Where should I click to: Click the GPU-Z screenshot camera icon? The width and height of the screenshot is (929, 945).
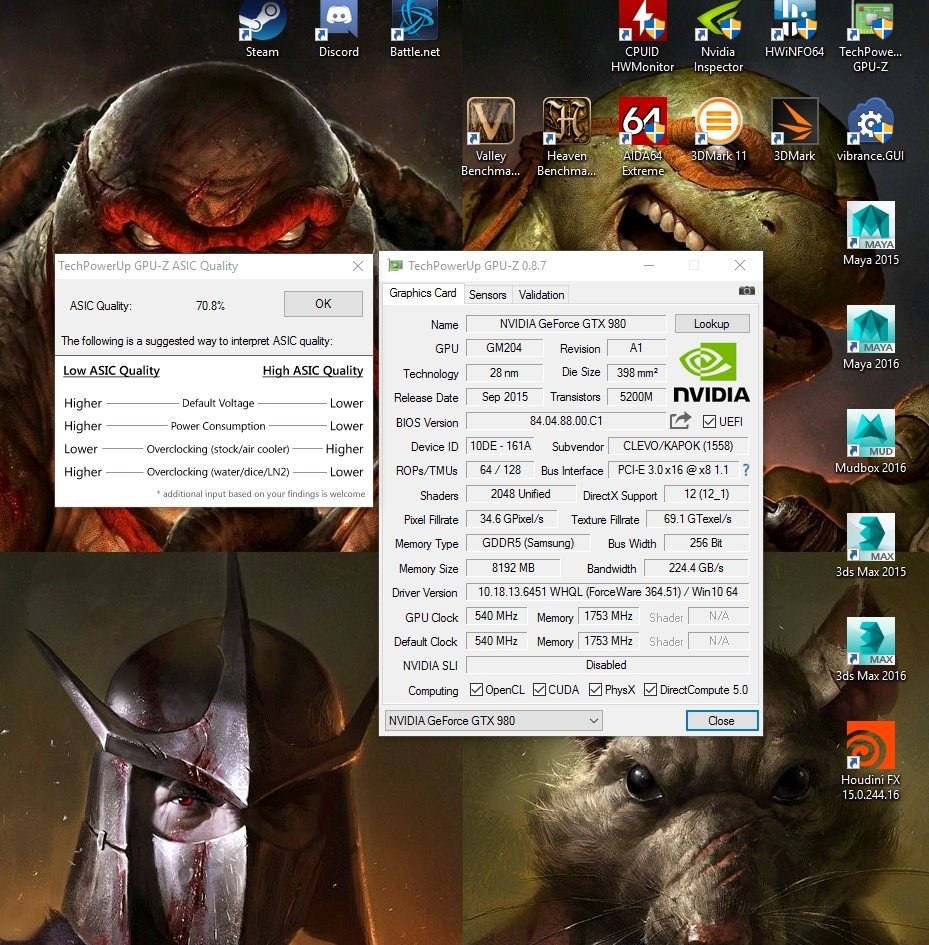tap(746, 290)
